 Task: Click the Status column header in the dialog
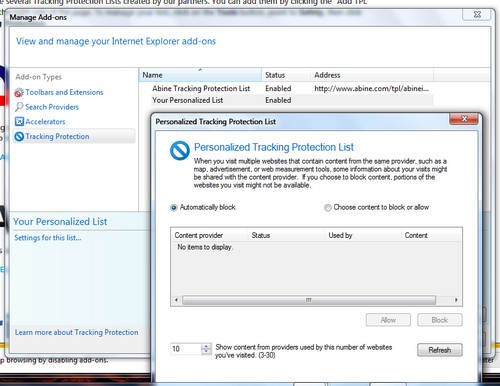[286, 235]
